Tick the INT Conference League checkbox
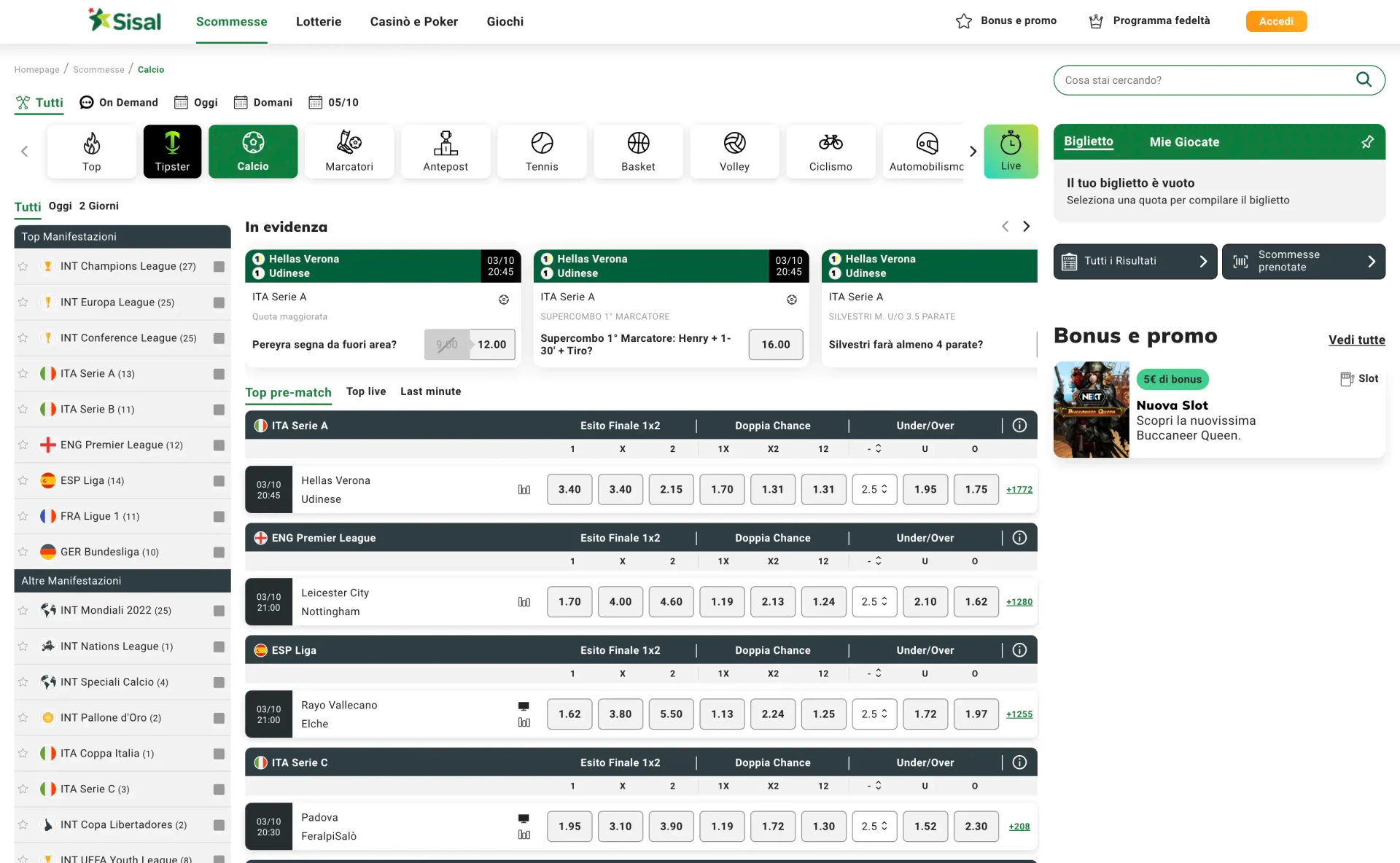The height and width of the screenshot is (863, 1400). [x=219, y=338]
